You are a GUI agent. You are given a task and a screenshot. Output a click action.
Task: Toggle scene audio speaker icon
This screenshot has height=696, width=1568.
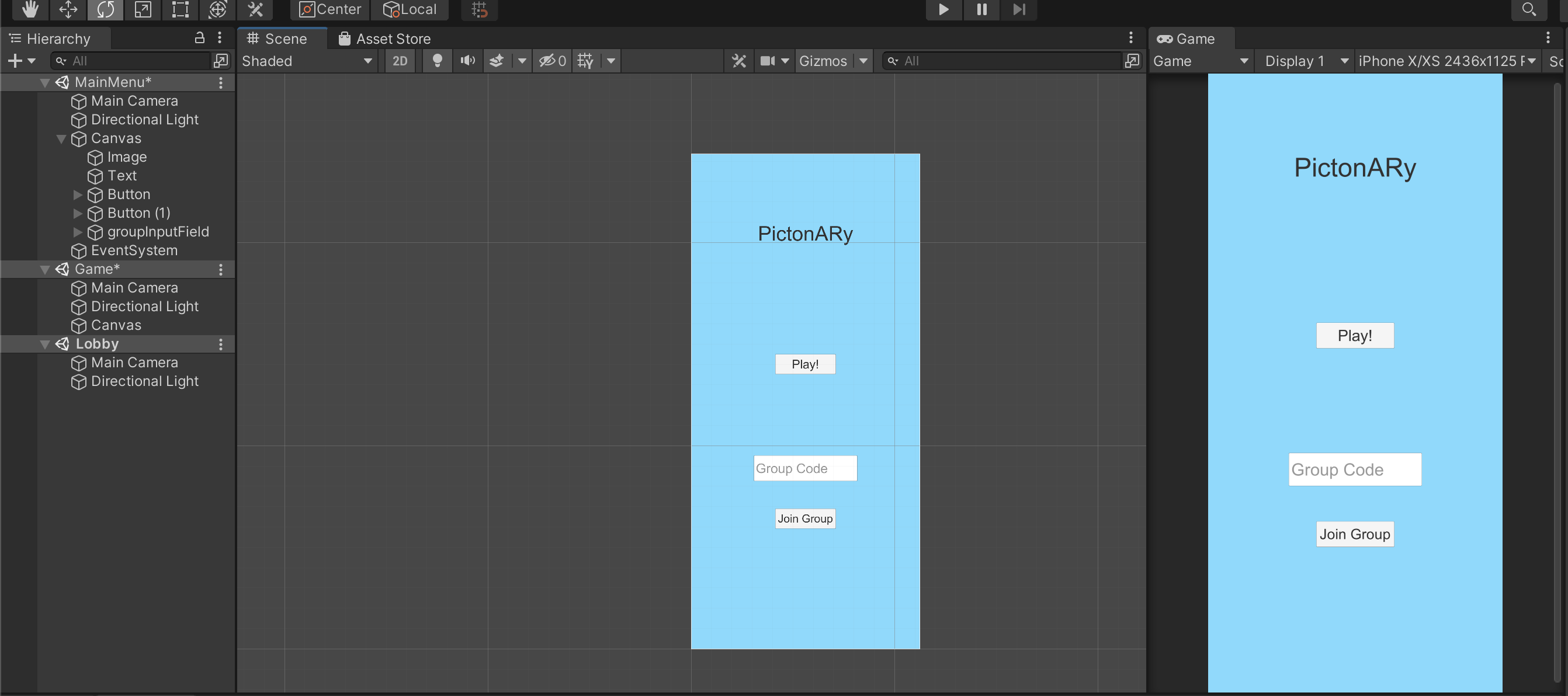click(x=467, y=61)
